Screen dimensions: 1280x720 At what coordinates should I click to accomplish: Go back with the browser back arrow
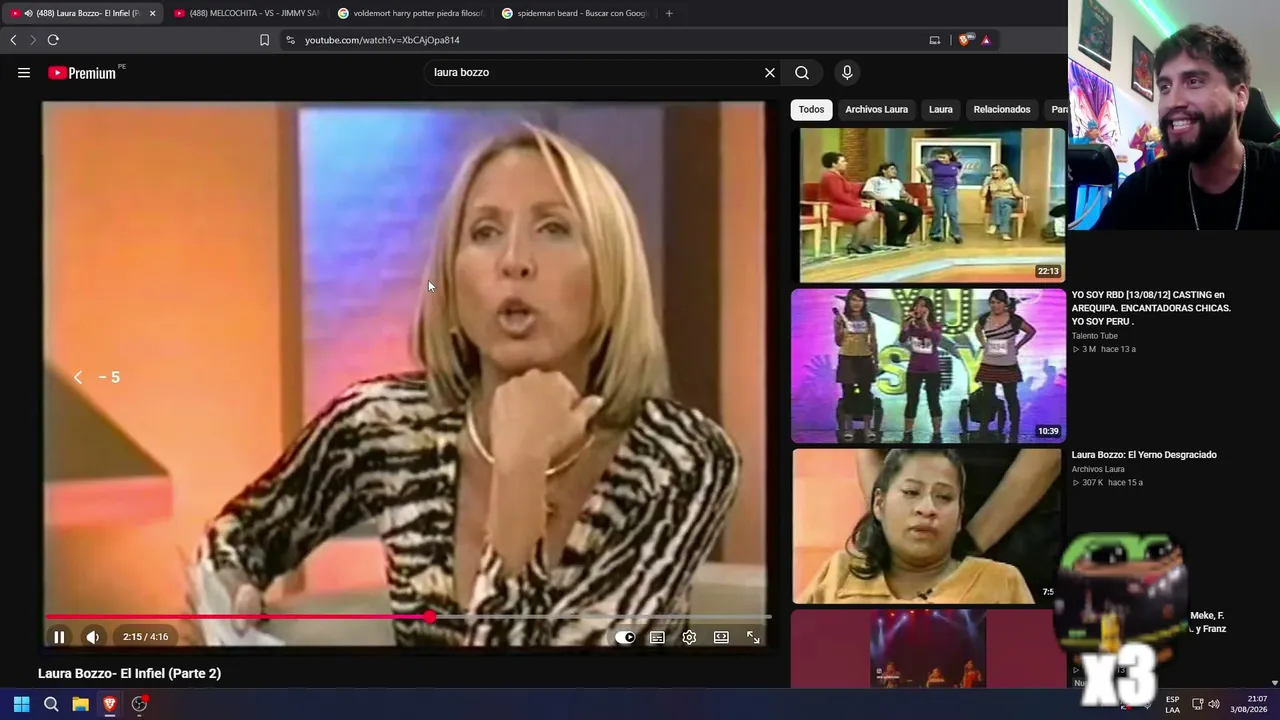pos(13,40)
